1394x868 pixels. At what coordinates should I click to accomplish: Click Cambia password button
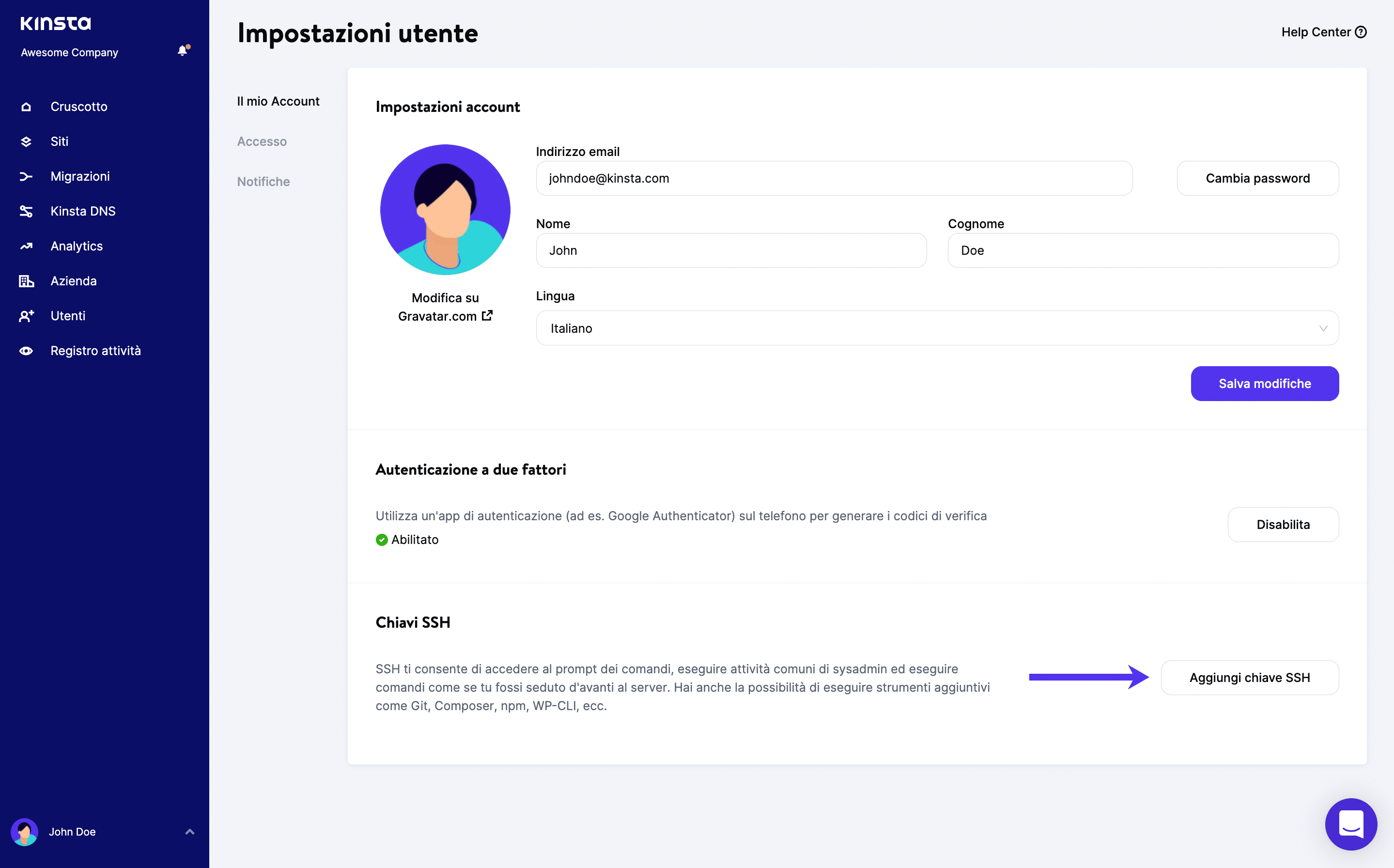point(1258,178)
